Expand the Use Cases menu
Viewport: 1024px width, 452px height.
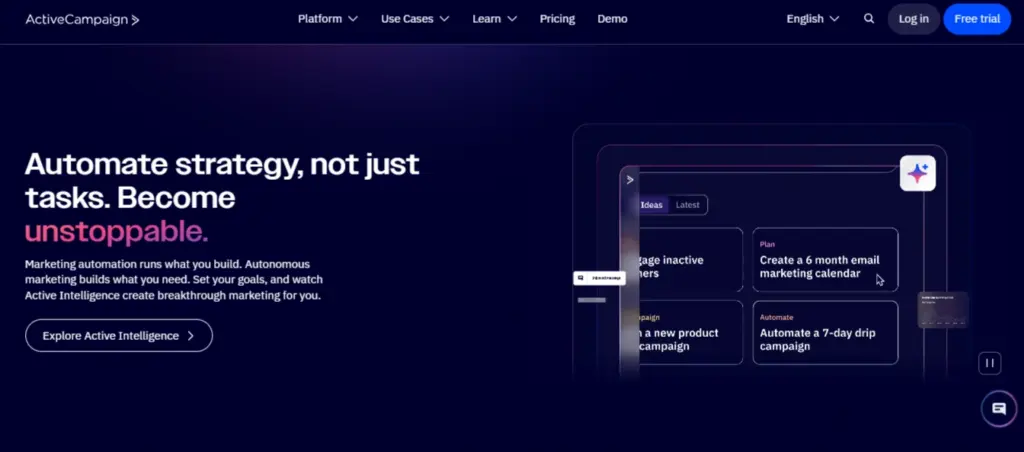coord(415,19)
